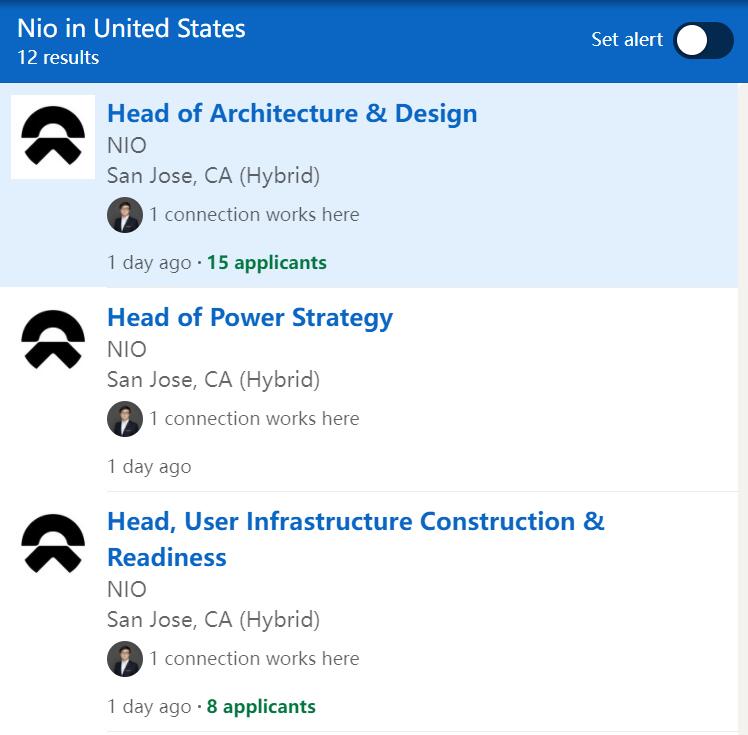Image resolution: width=748 pixels, height=735 pixels.
Task: Select NIO company name under User Infrastructure job
Action: (x=127, y=589)
